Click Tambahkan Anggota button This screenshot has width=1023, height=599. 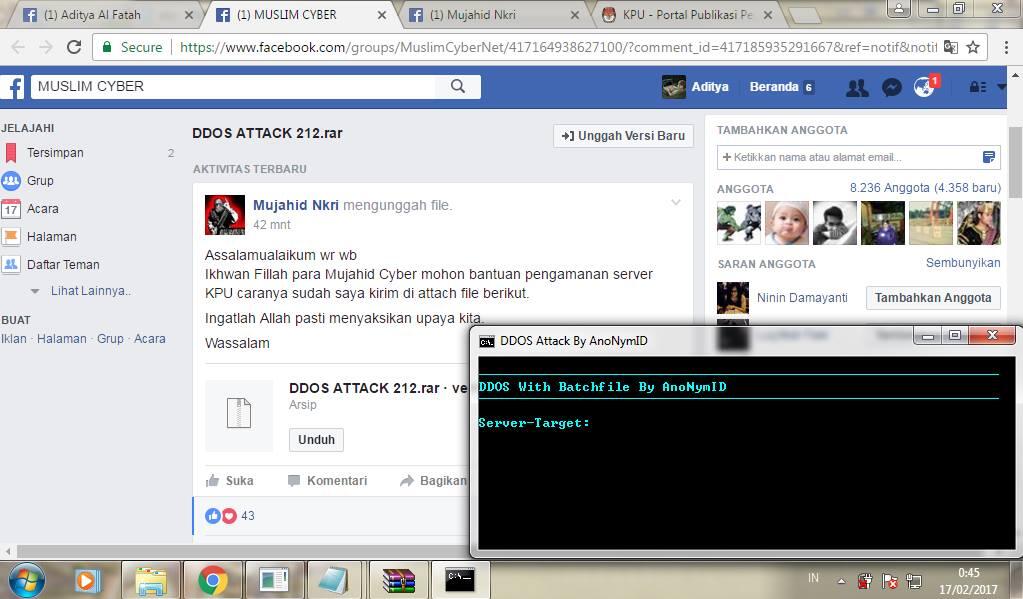933,298
